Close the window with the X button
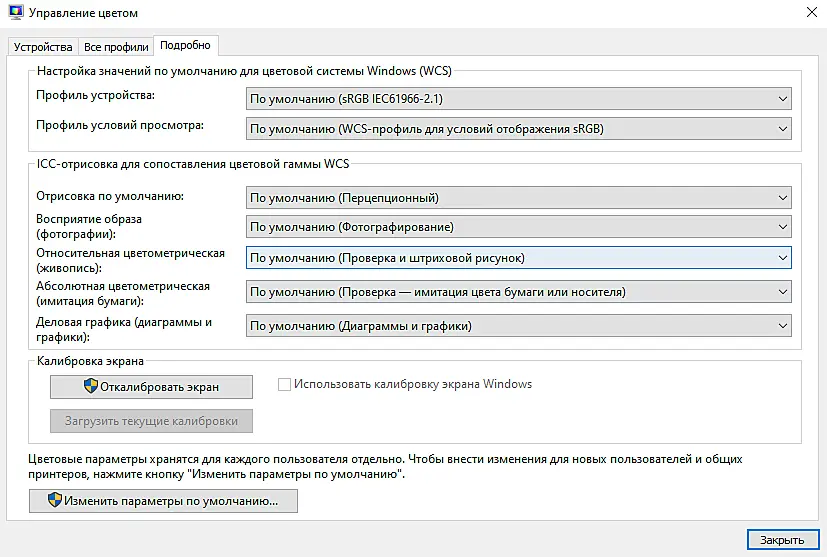The width and height of the screenshot is (827, 557). pos(812,12)
